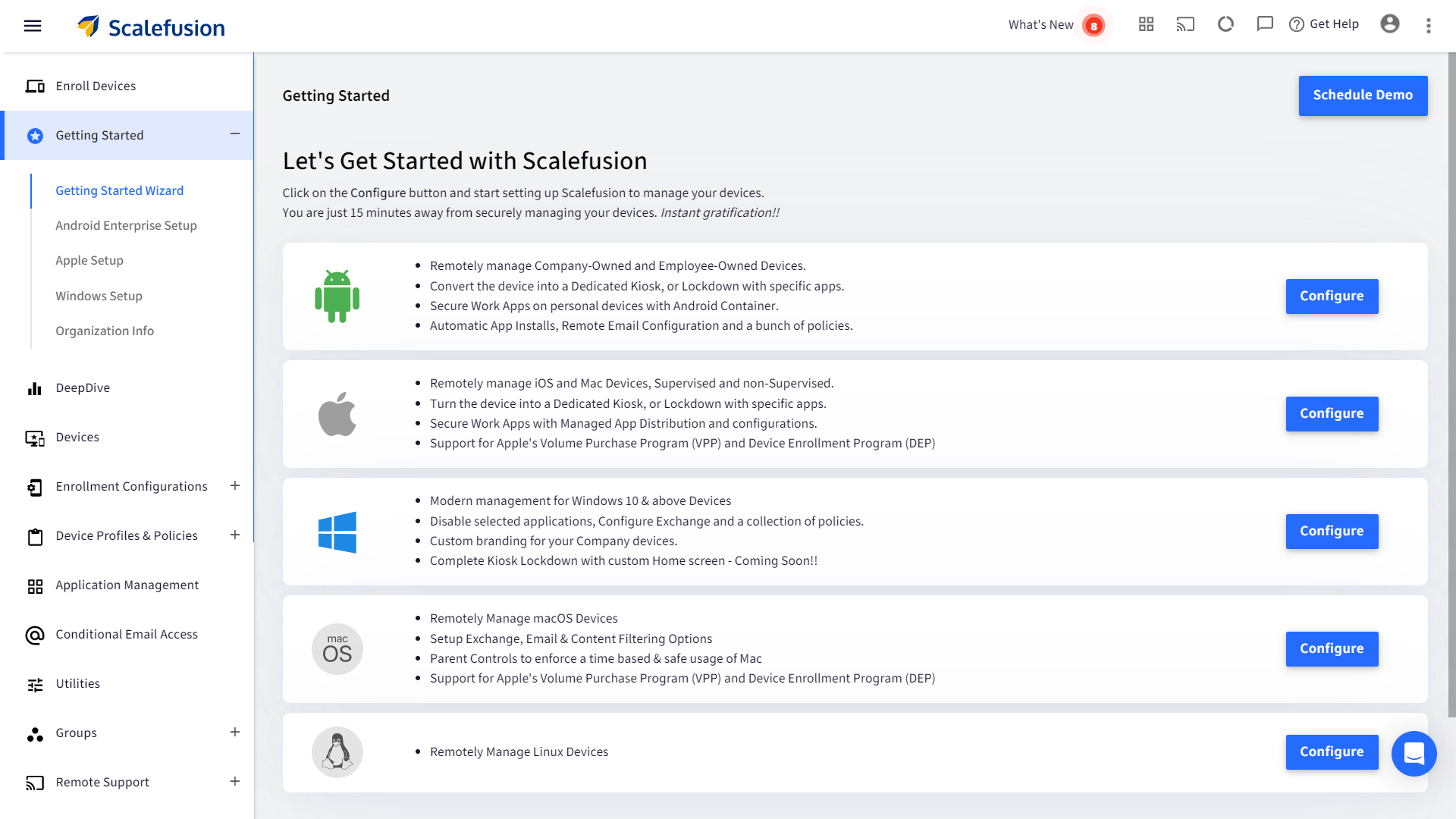Expand Enrollment Configurations with plus sign
This screenshot has width=1456, height=819.
point(235,485)
